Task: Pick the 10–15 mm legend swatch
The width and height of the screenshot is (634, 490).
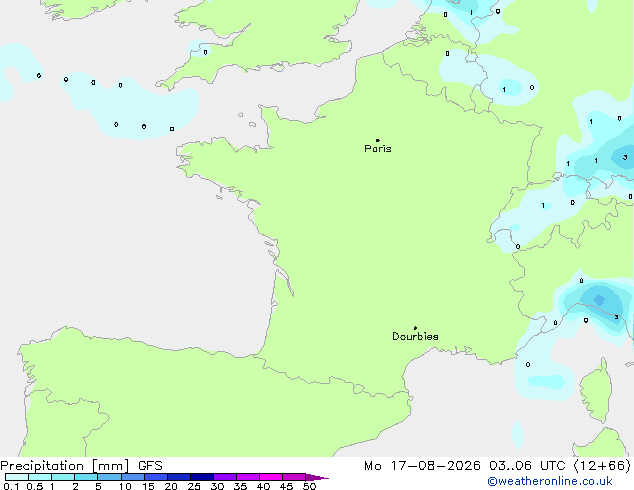Action: coord(133,477)
